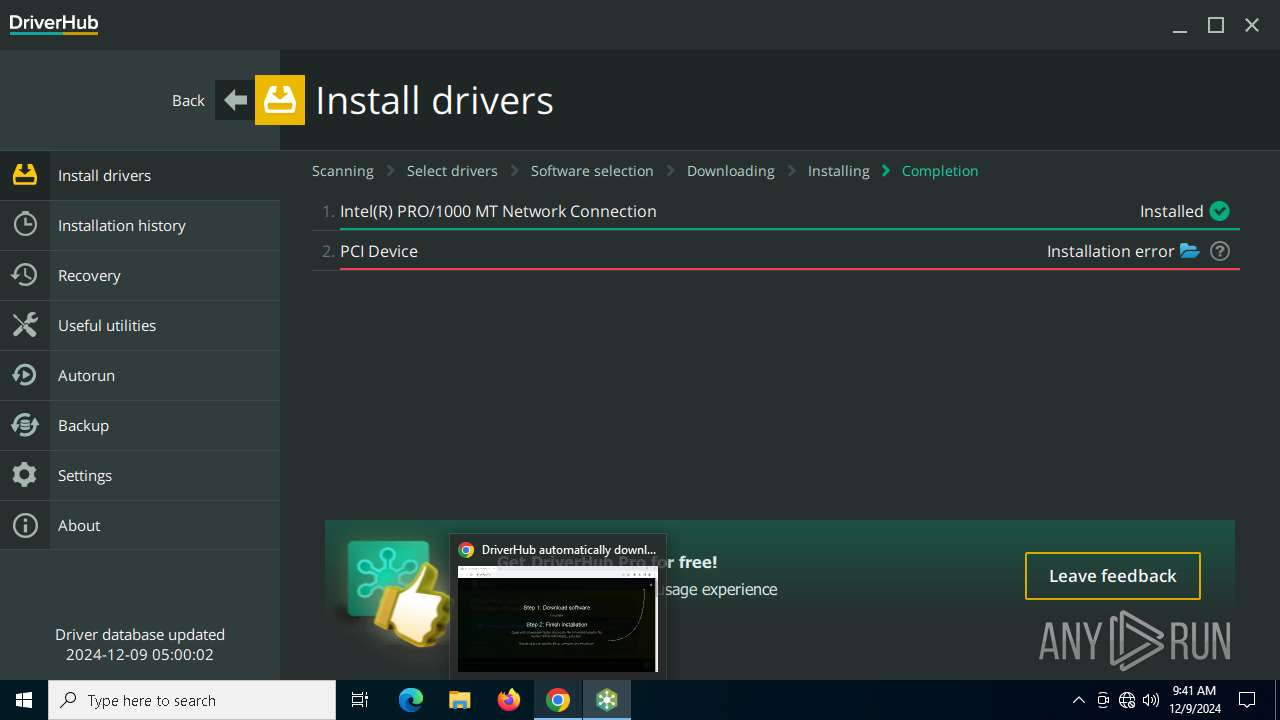This screenshot has width=1280, height=720.
Task: Open Installation history menu item
Action: (140, 225)
